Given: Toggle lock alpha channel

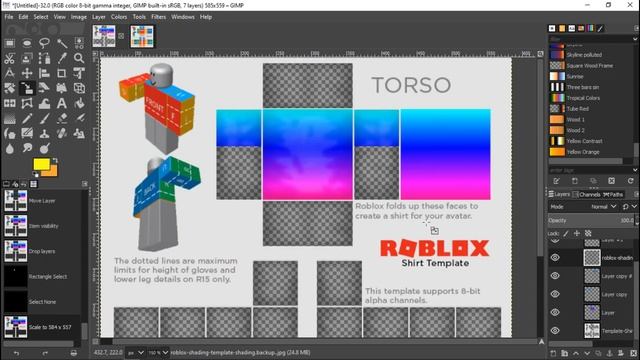Looking at the screenshot, I should click(x=588, y=233).
